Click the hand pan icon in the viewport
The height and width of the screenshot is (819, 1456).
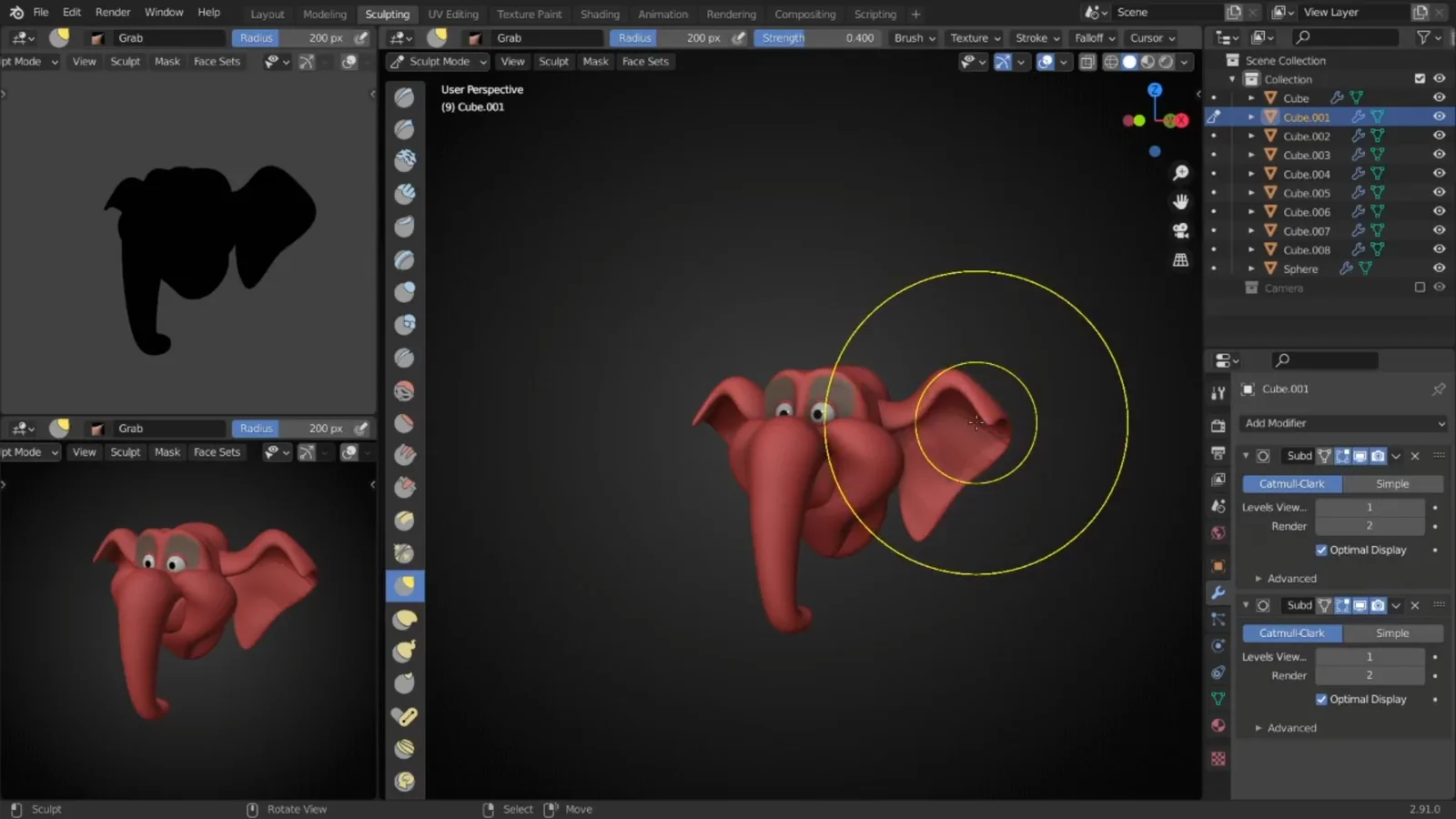point(1180,201)
